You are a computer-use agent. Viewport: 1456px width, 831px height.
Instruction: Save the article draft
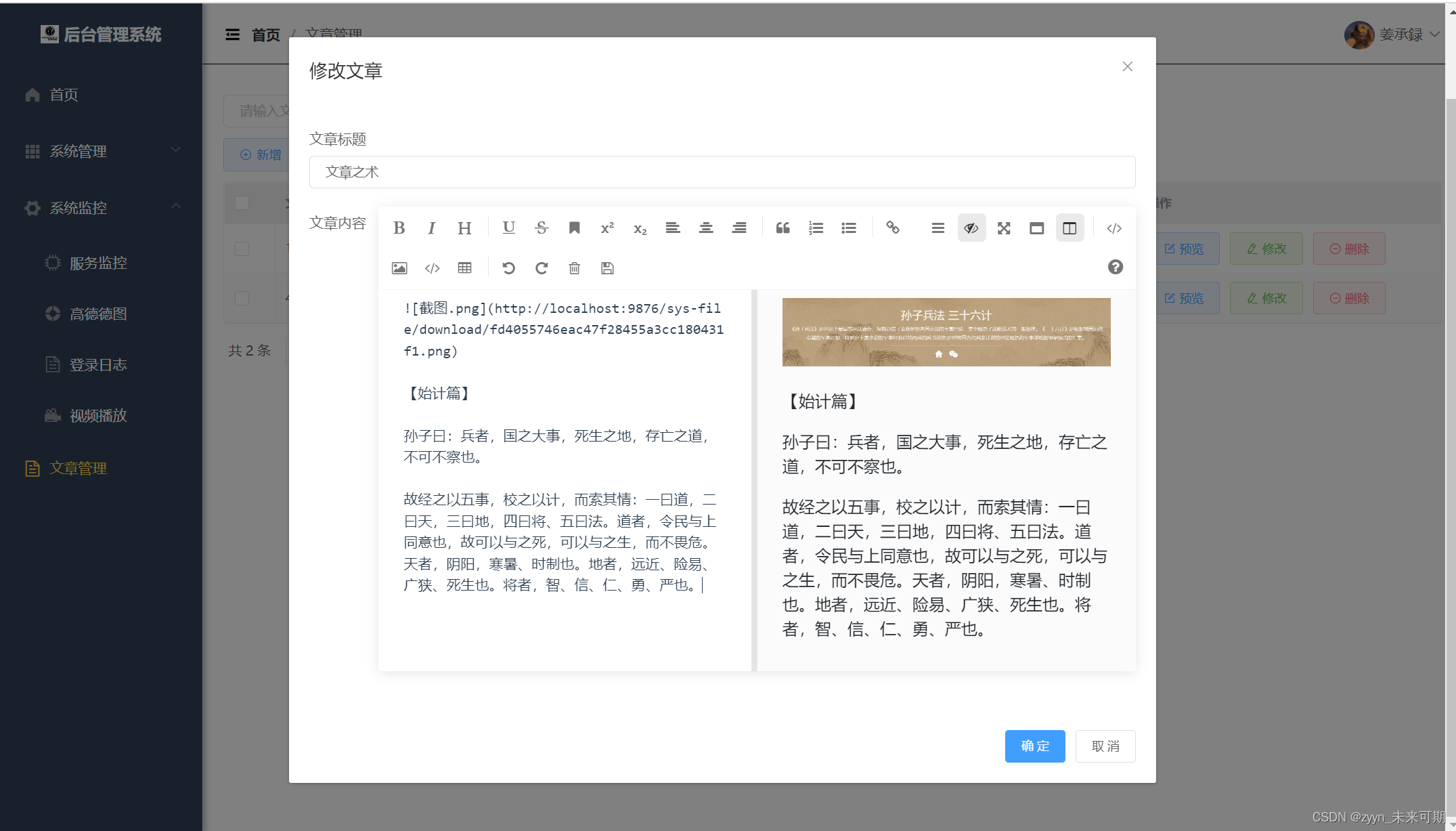[x=606, y=268]
